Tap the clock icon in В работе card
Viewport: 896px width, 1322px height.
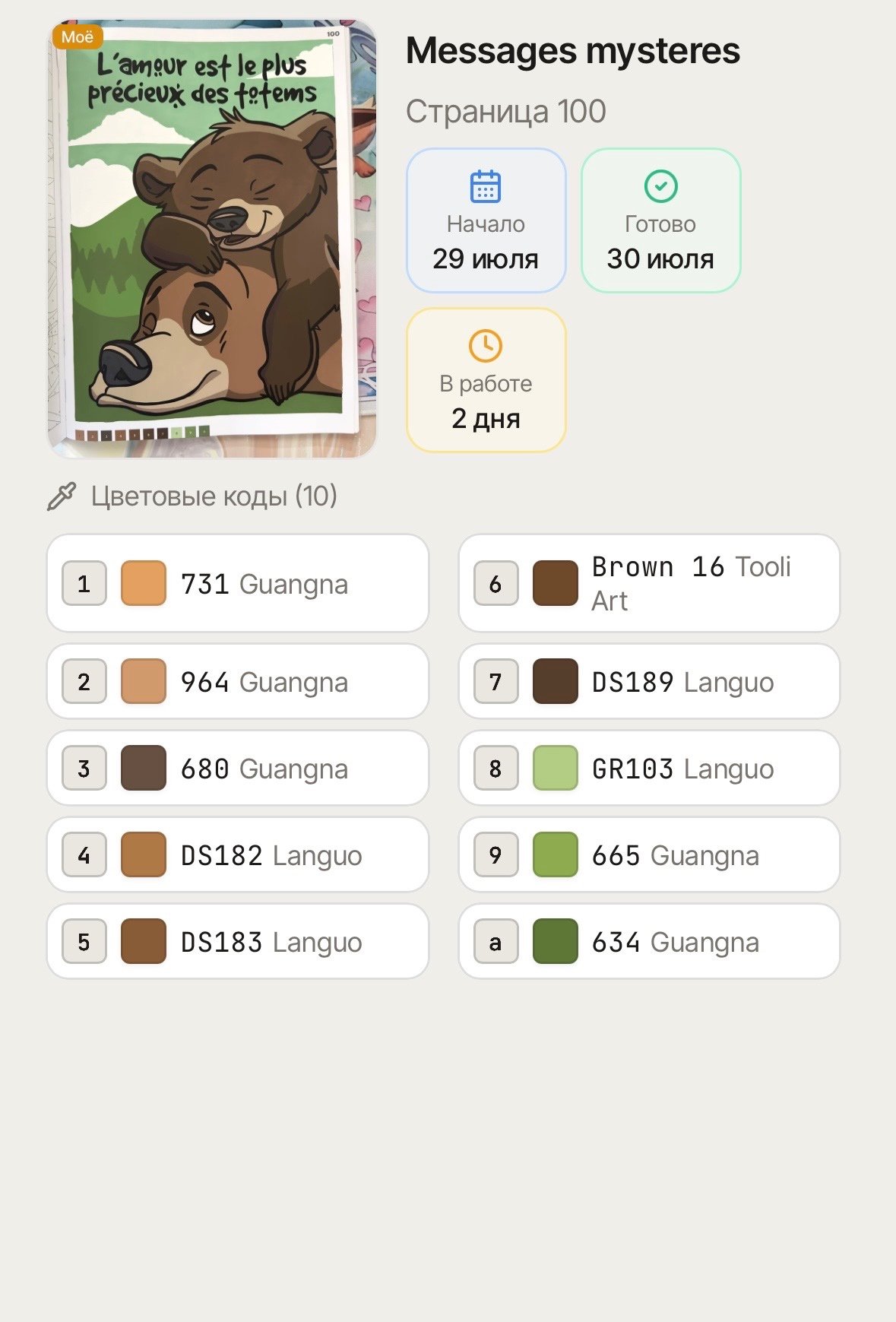click(x=486, y=346)
